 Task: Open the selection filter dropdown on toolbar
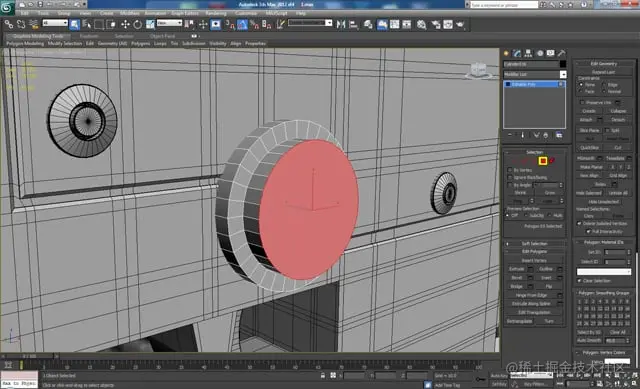55,23
